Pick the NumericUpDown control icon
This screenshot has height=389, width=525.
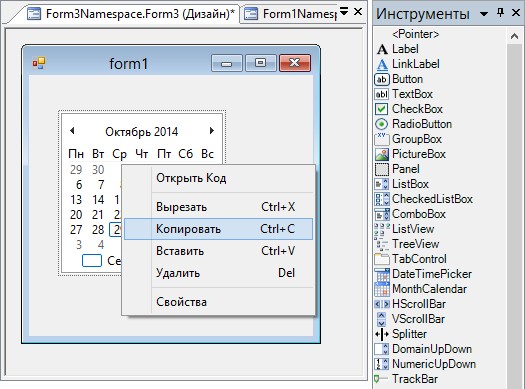382,364
